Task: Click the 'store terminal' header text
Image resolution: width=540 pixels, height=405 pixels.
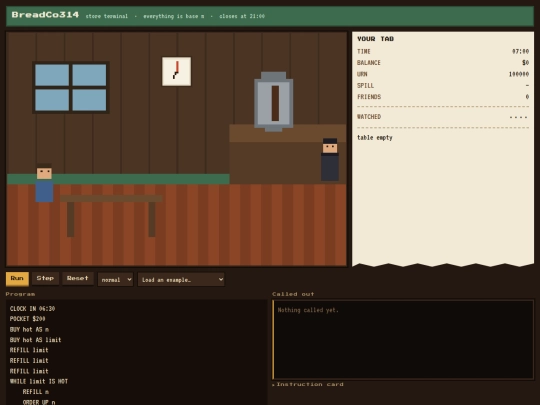Action: (x=106, y=16)
